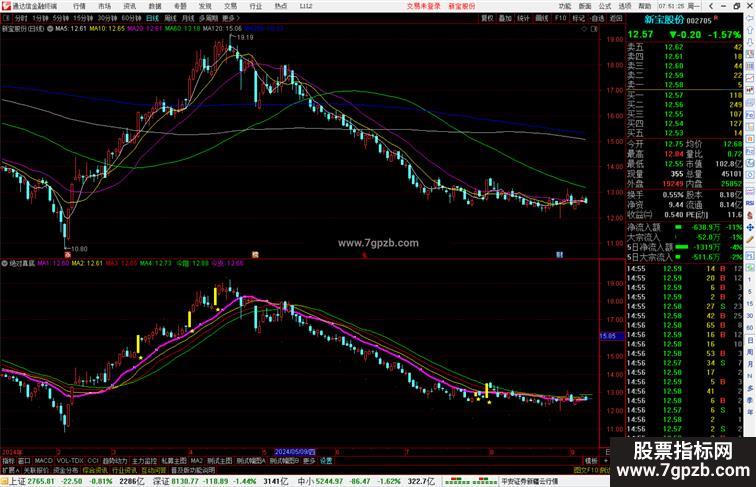Screen dimensions: 756x487
Task: Switch to 5分钟 chart period
Action: (61, 18)
